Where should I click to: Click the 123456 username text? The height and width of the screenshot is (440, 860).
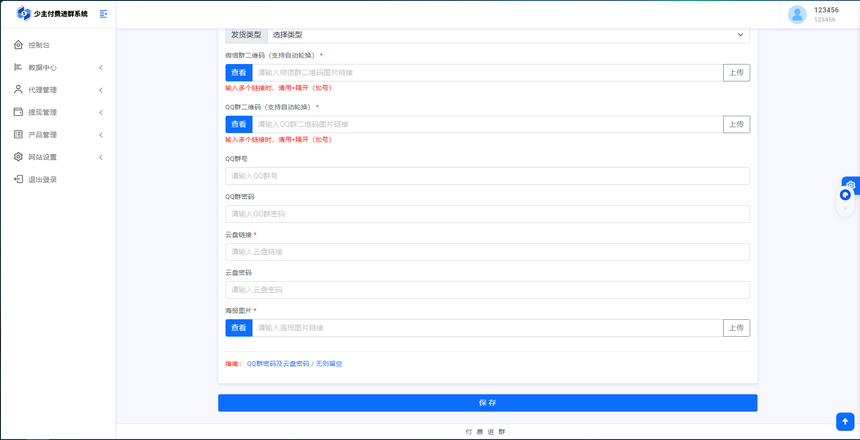826,10
